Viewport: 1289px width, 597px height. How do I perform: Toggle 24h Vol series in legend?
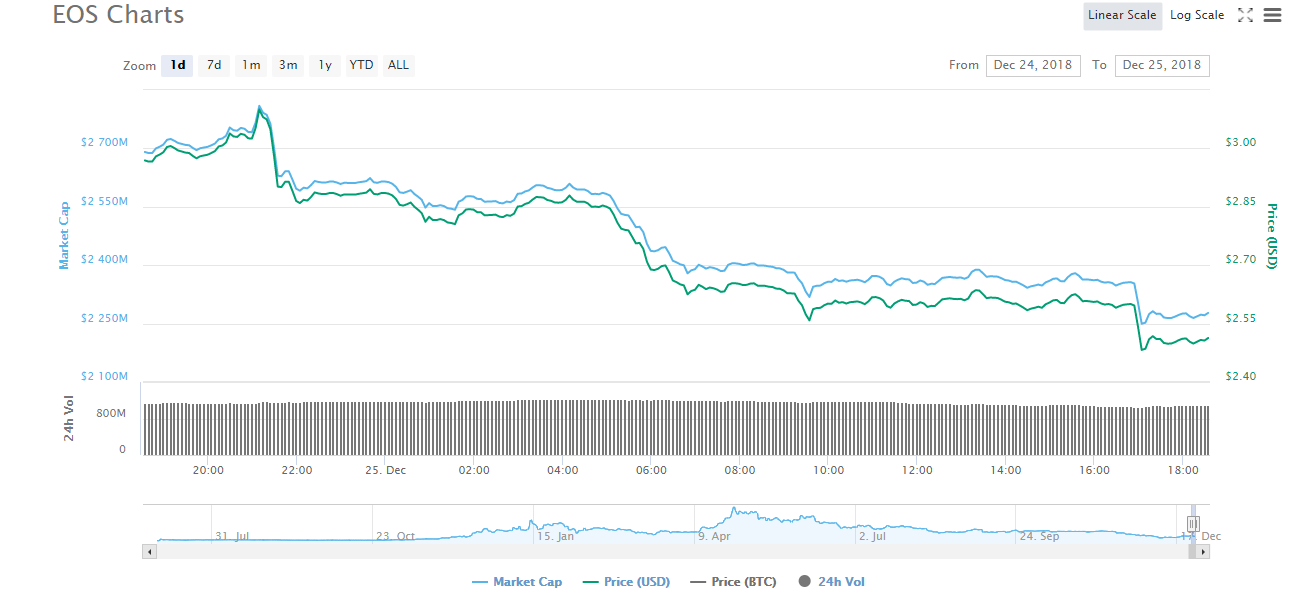pyautogui.click(x=831, y=582)
